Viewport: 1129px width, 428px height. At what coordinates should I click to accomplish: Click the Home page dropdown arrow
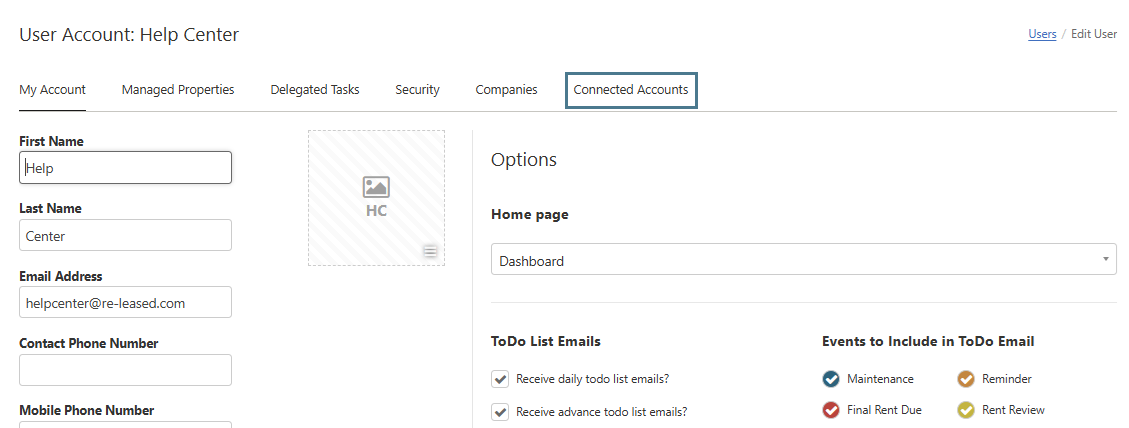click(x=1105, y=259)
